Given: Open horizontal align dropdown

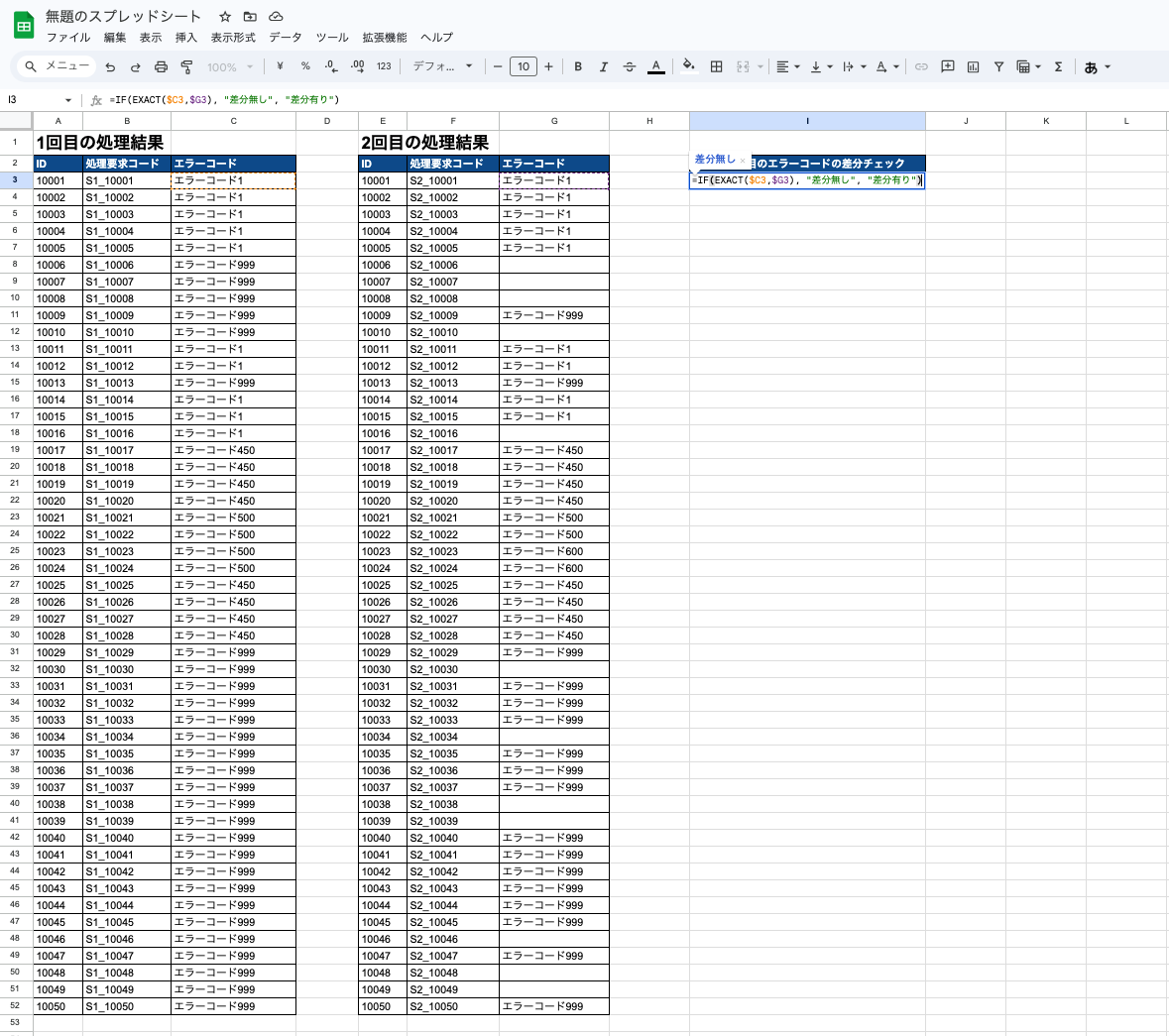Looking at the screenshot, I should click(787, 66).
